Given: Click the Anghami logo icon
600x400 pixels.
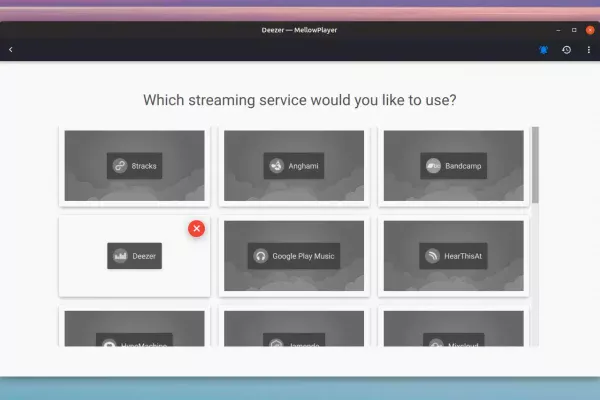Looking at the screenshot, I should pyautogui.click(x=276, y=166).
